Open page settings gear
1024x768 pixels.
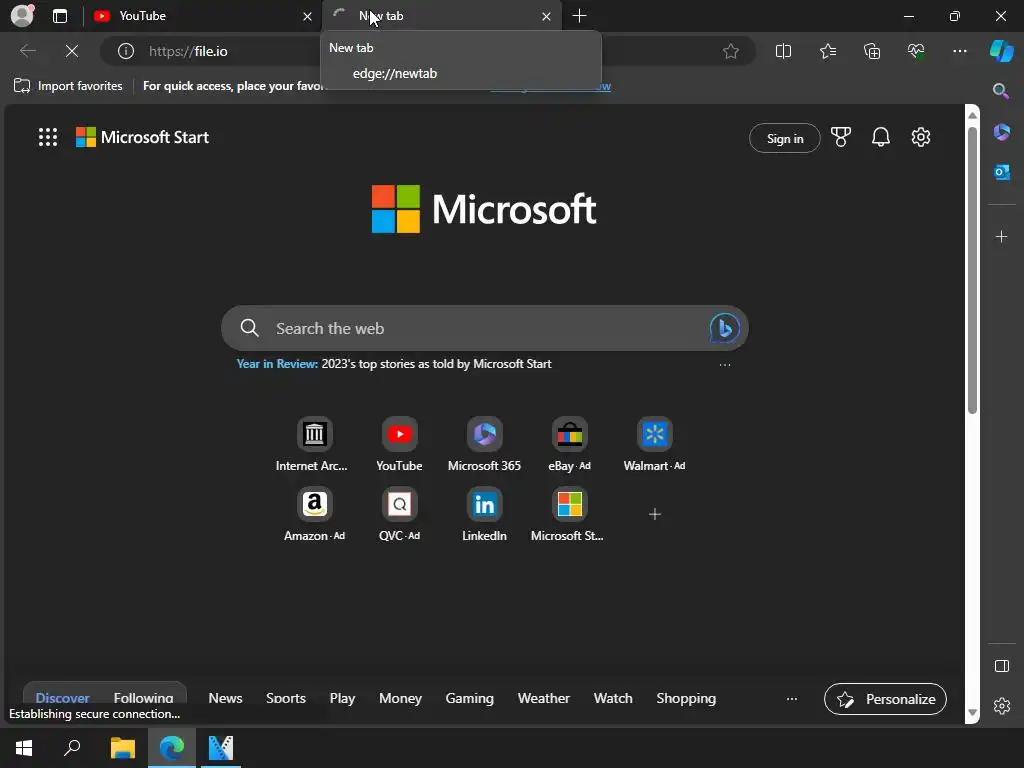(x=921, y=137)
